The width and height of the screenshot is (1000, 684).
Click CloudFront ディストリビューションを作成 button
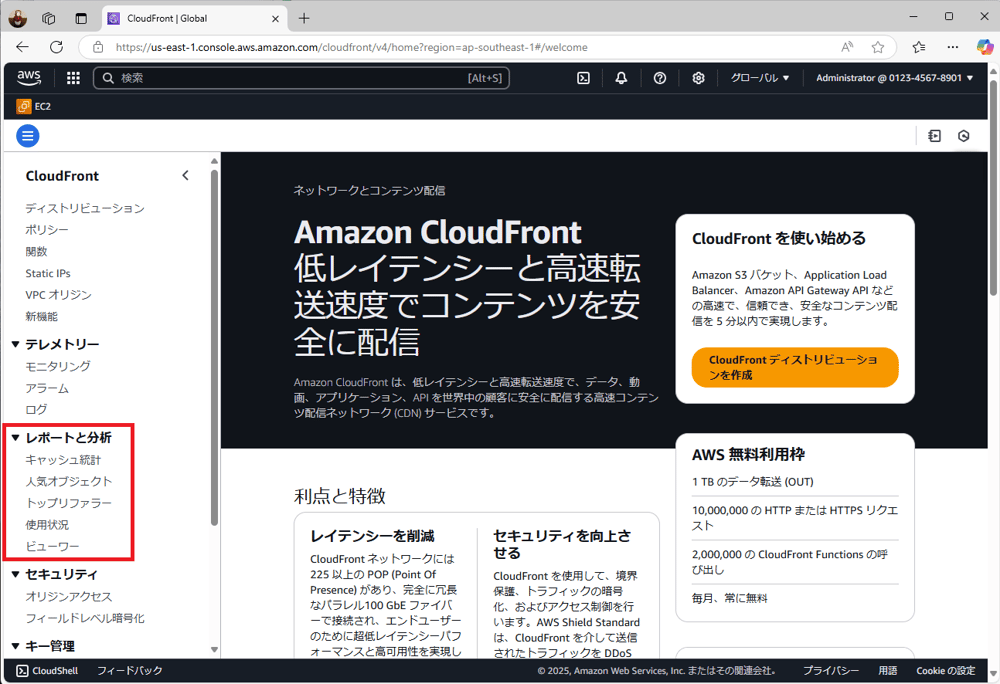795,367
